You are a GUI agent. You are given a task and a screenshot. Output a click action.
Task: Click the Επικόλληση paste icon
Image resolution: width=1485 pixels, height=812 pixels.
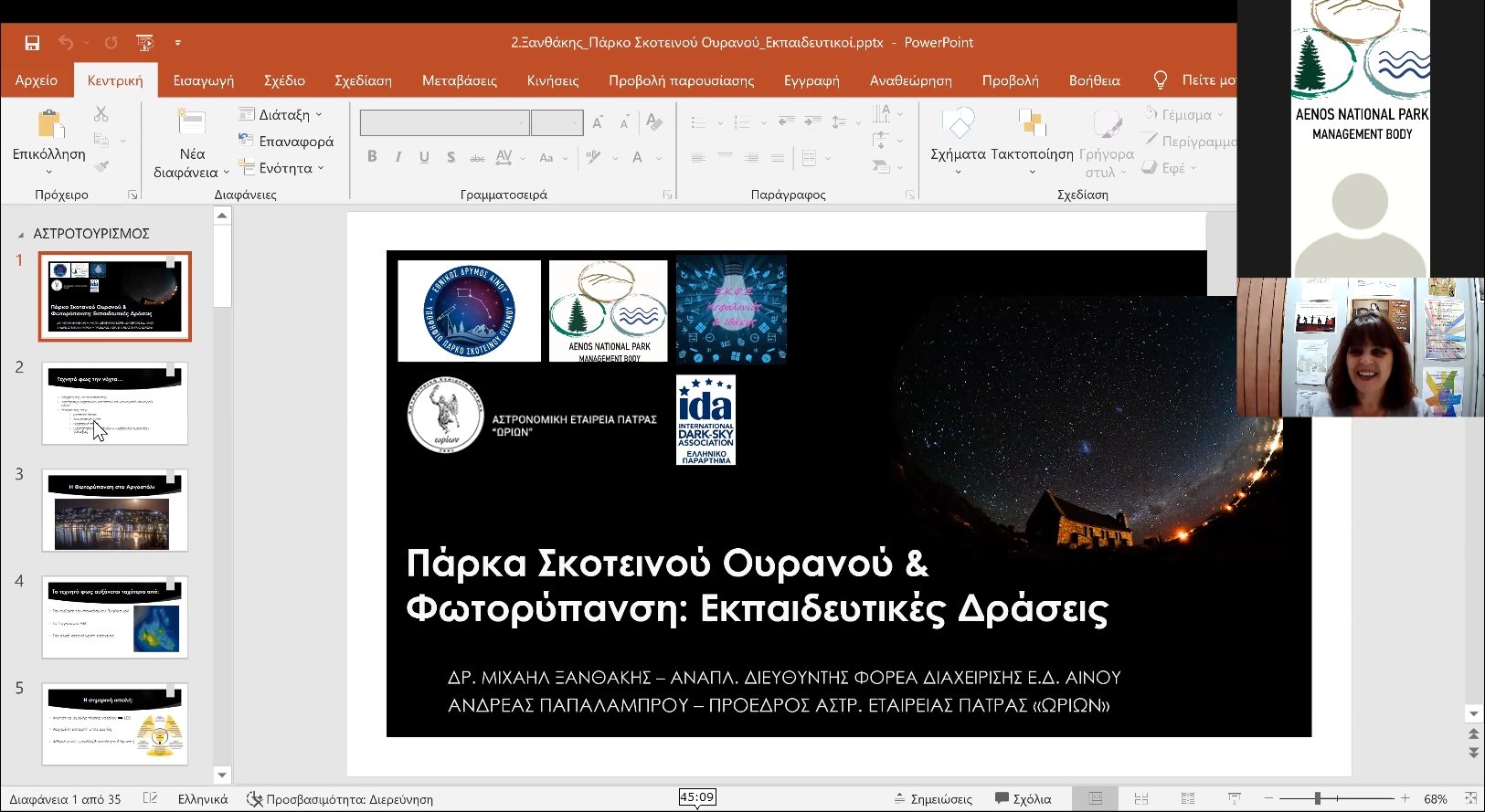[49, 124]
